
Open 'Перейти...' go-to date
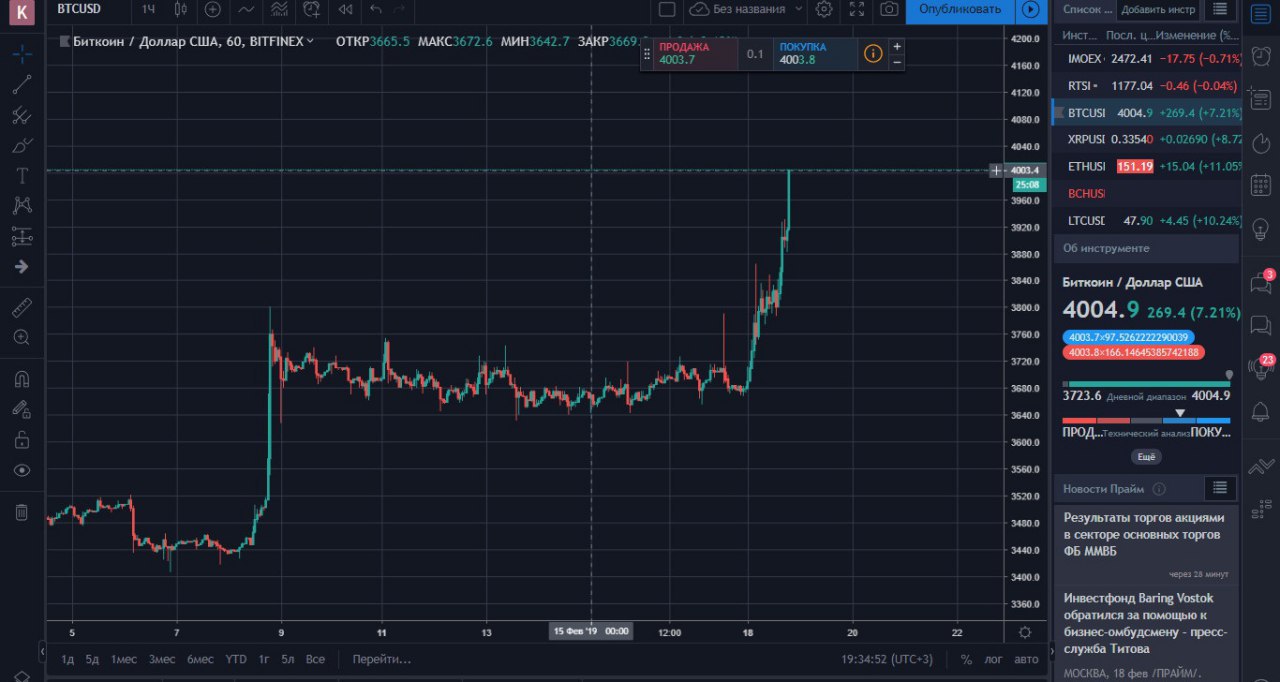(382, 659)
